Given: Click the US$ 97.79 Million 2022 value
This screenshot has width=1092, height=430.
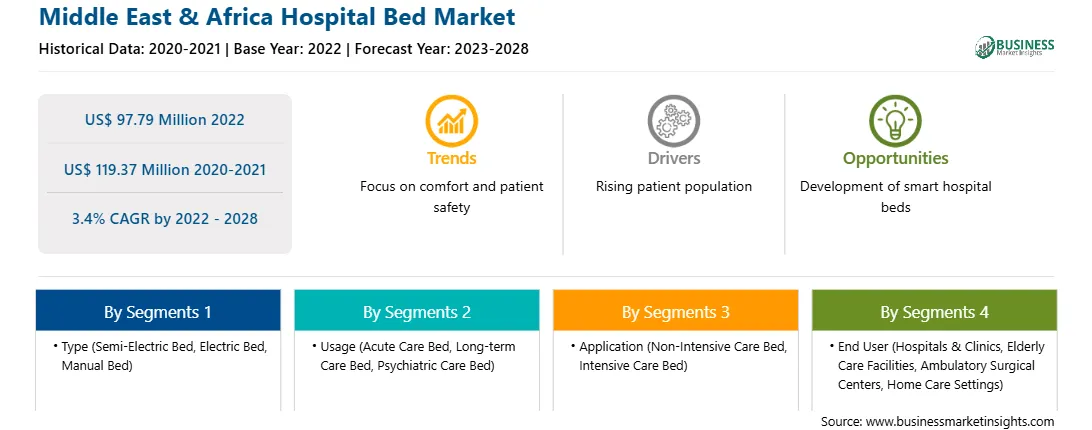Looking at the screenshot, I should coord(164,120).
